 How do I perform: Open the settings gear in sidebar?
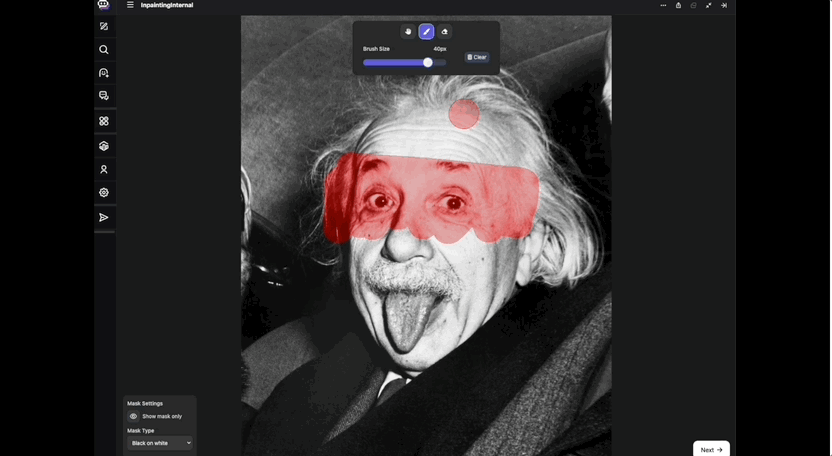tap(103, 193)
